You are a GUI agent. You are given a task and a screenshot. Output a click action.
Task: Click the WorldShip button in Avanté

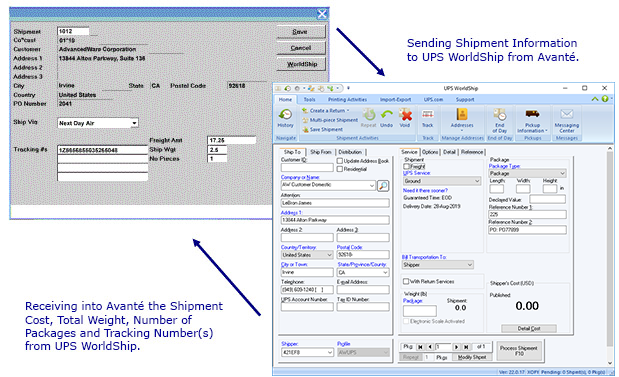pos(302,64)
